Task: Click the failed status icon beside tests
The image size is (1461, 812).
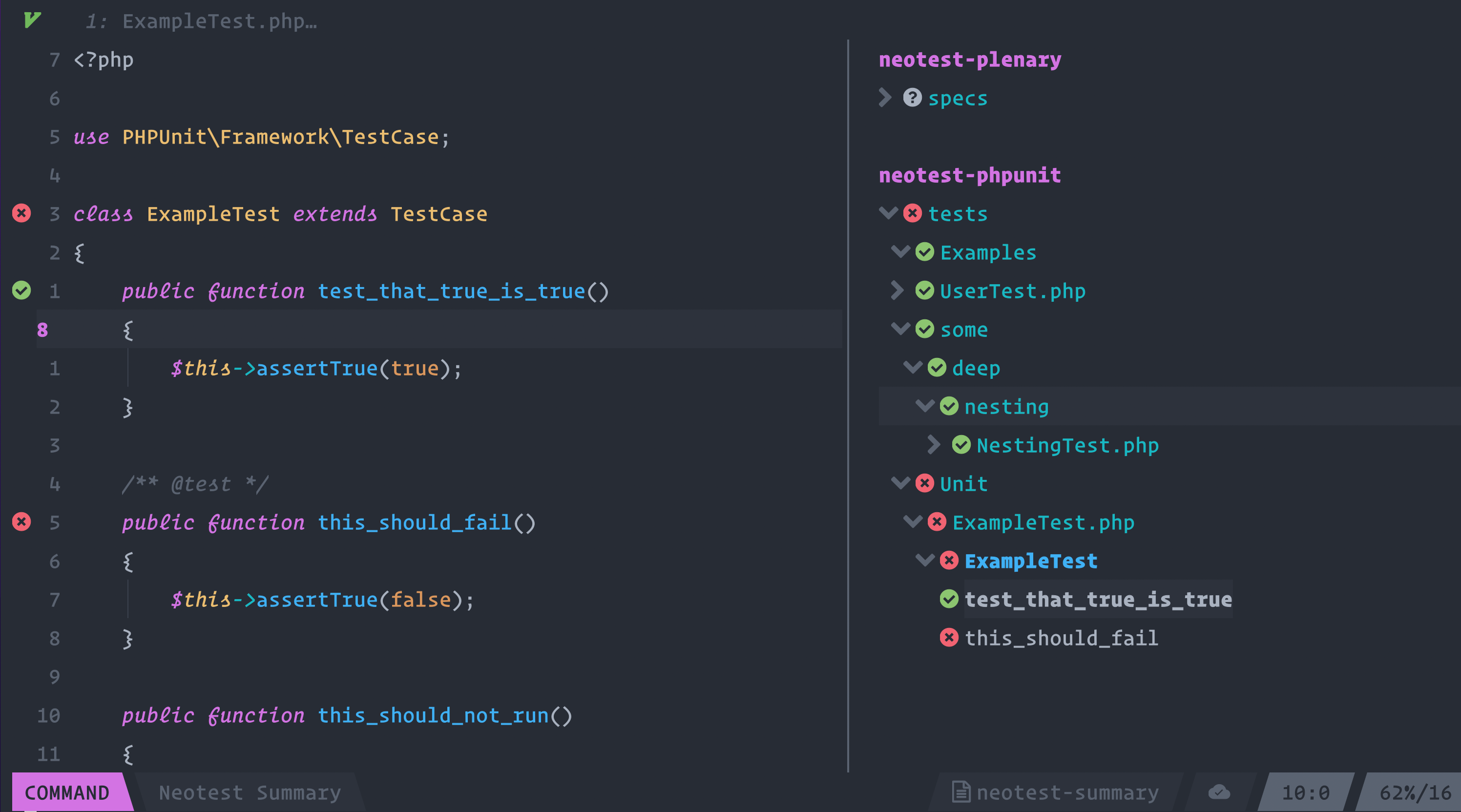Action: (x=912, y=213)
